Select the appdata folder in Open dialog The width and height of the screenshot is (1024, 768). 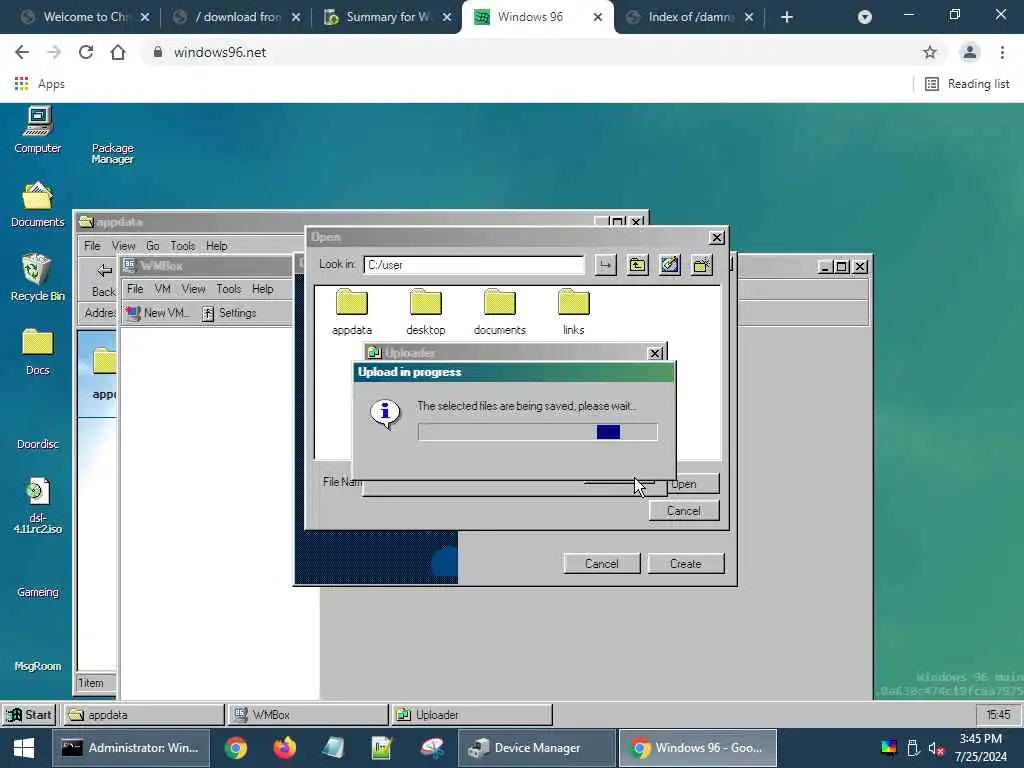(352, 312)
